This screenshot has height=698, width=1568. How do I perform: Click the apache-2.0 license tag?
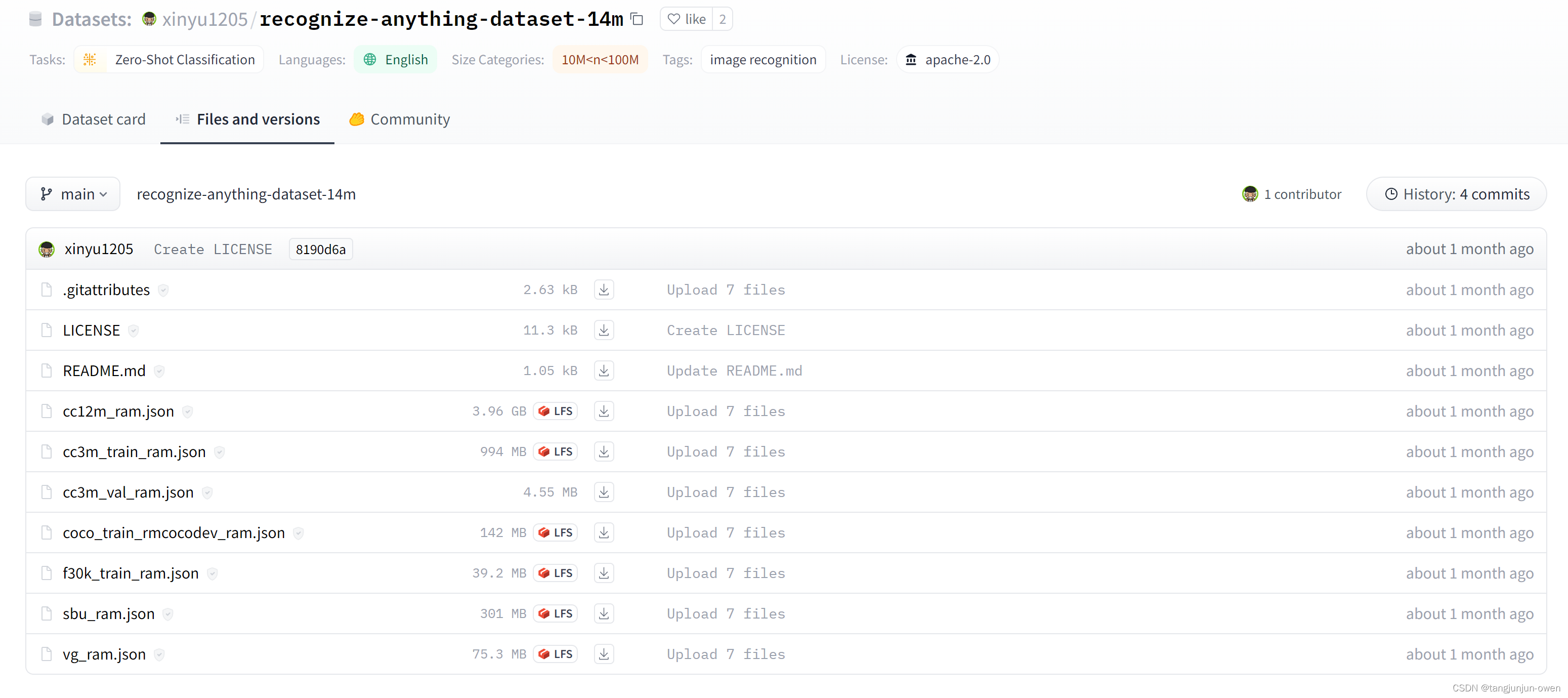(x=948, y=60)
